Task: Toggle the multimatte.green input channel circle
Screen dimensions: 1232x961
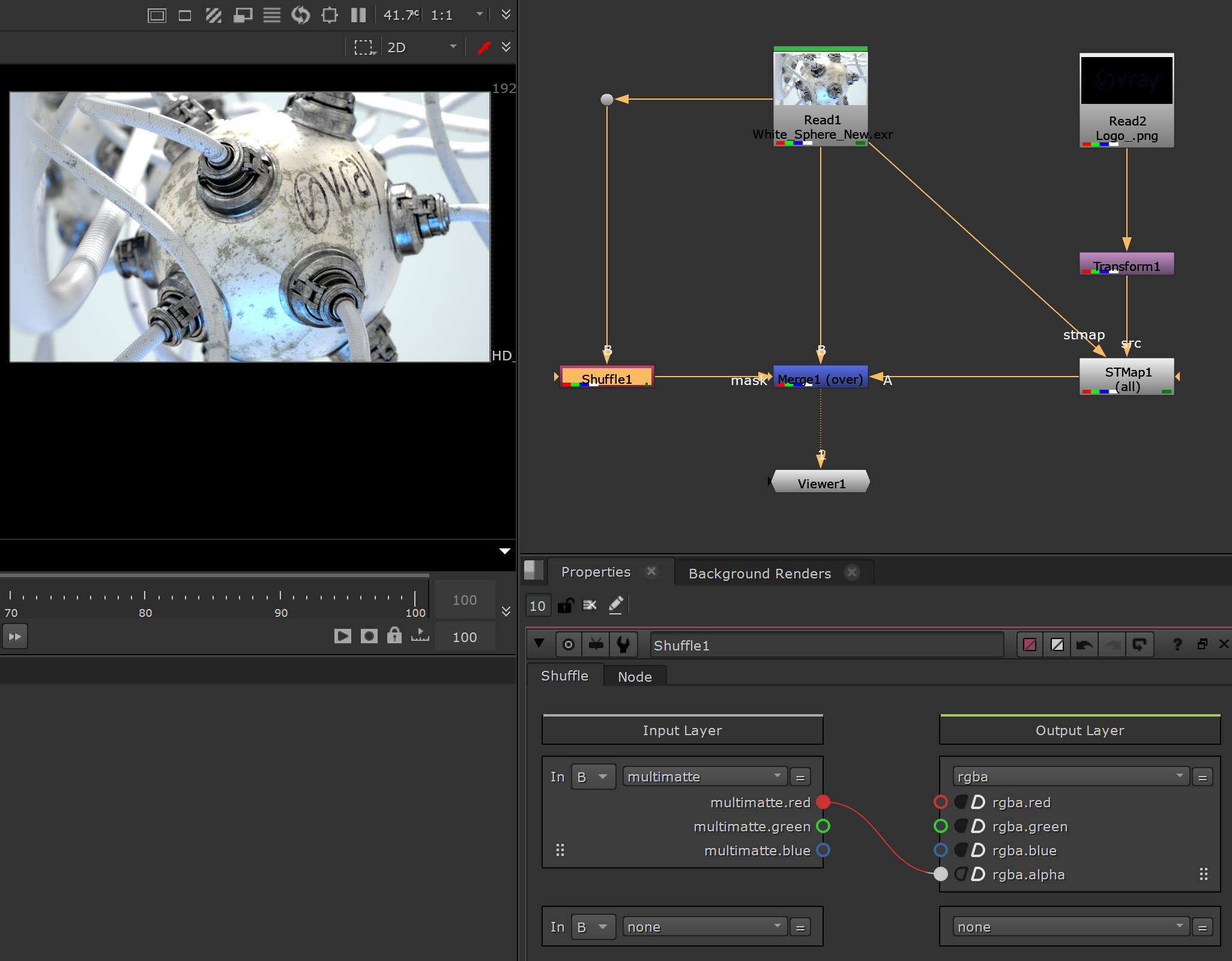Action: click(x=823, y=826)
